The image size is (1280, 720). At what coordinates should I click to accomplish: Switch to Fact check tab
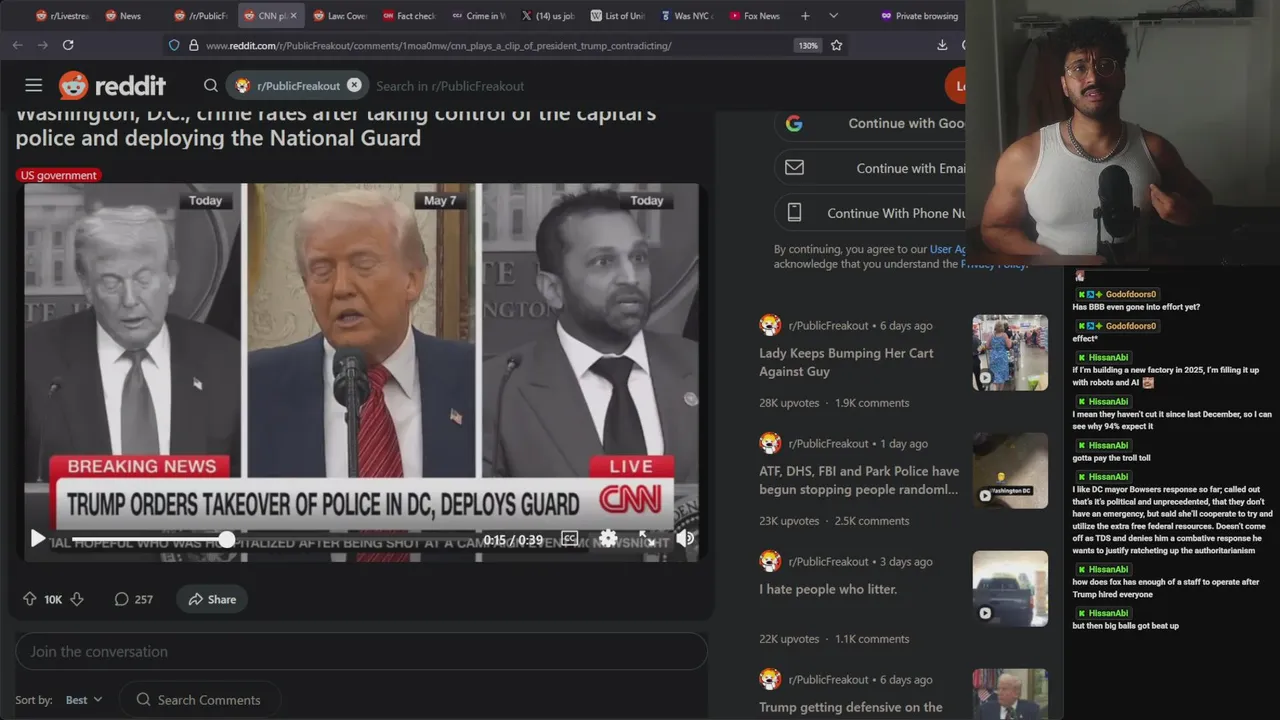tap(409, 16)
